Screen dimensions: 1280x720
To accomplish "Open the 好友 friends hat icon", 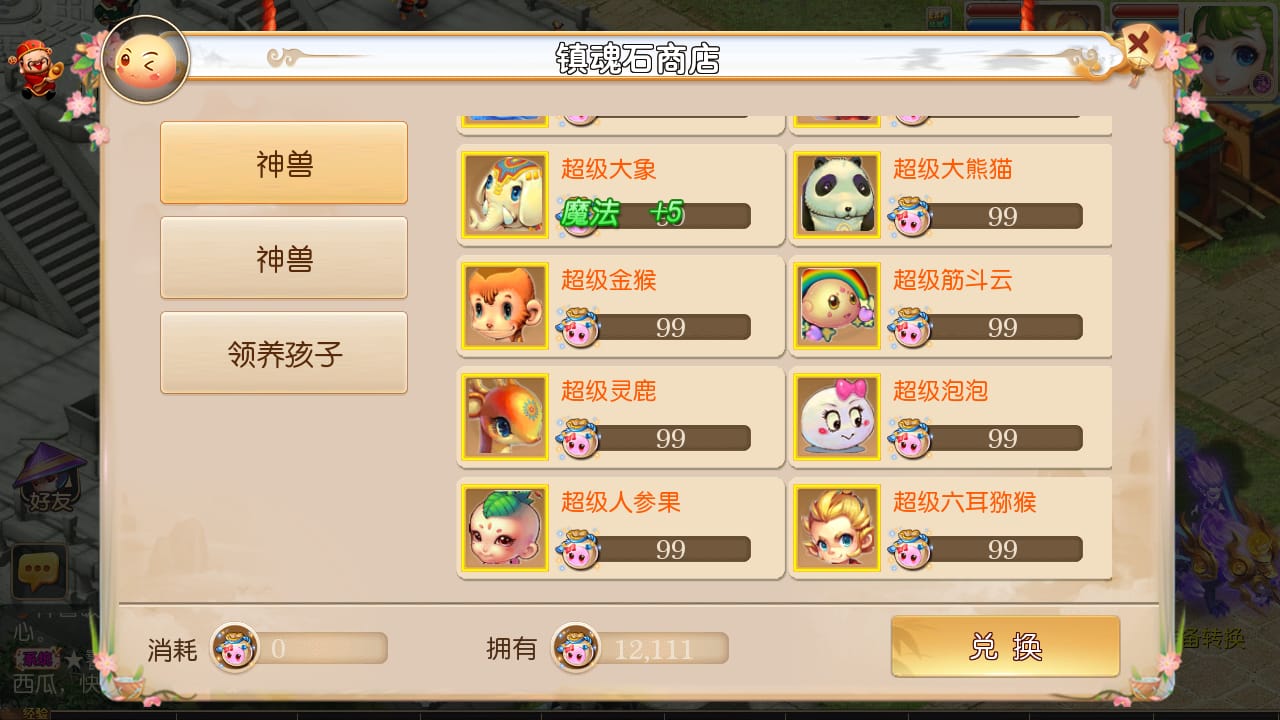I will click(x=50, y=480).
